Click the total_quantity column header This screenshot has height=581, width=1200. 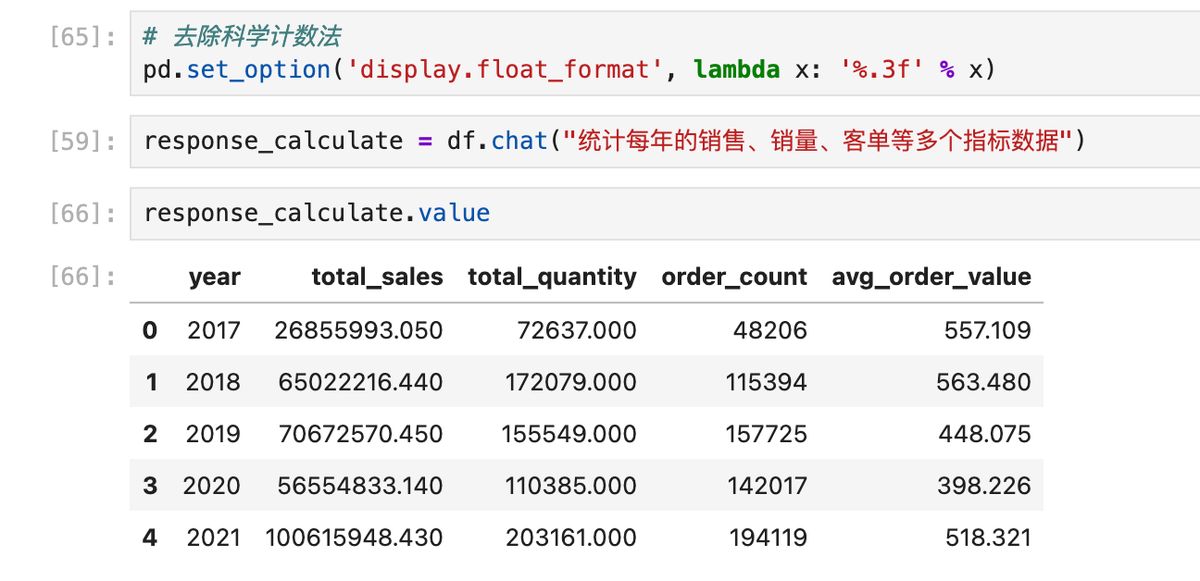(551, 277)
